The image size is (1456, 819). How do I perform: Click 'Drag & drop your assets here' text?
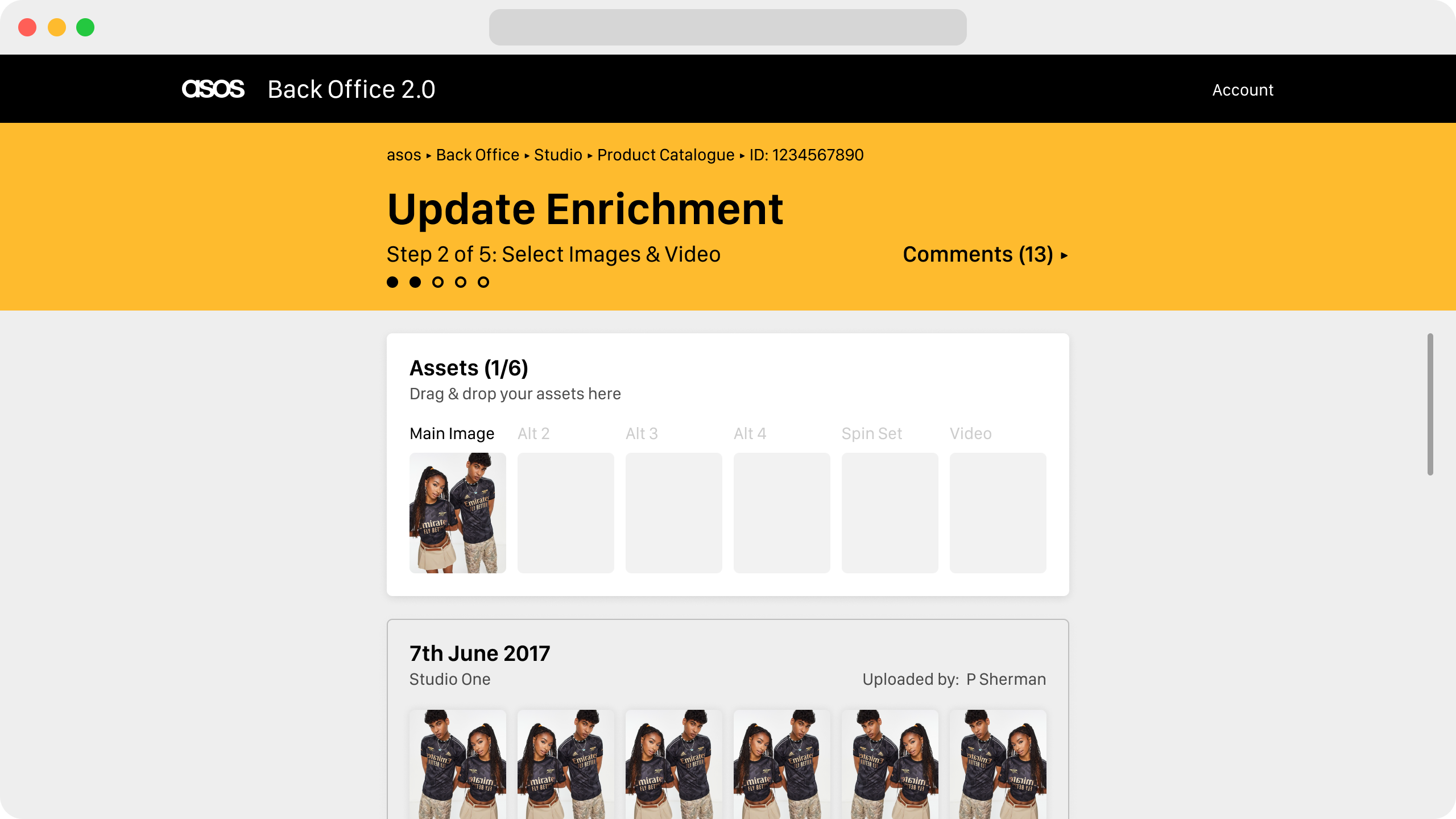[515, 394]
